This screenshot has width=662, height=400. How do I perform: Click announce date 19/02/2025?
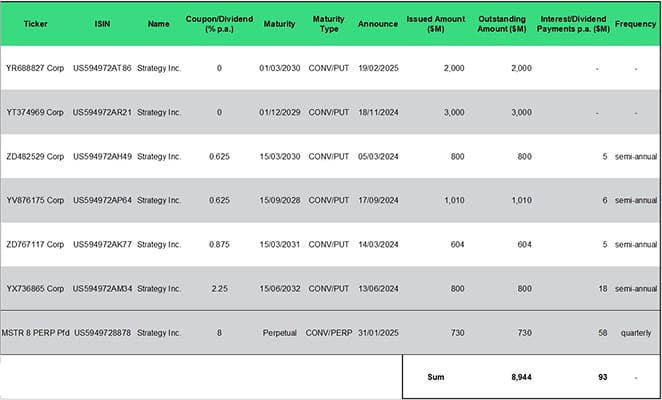[378, 68]
